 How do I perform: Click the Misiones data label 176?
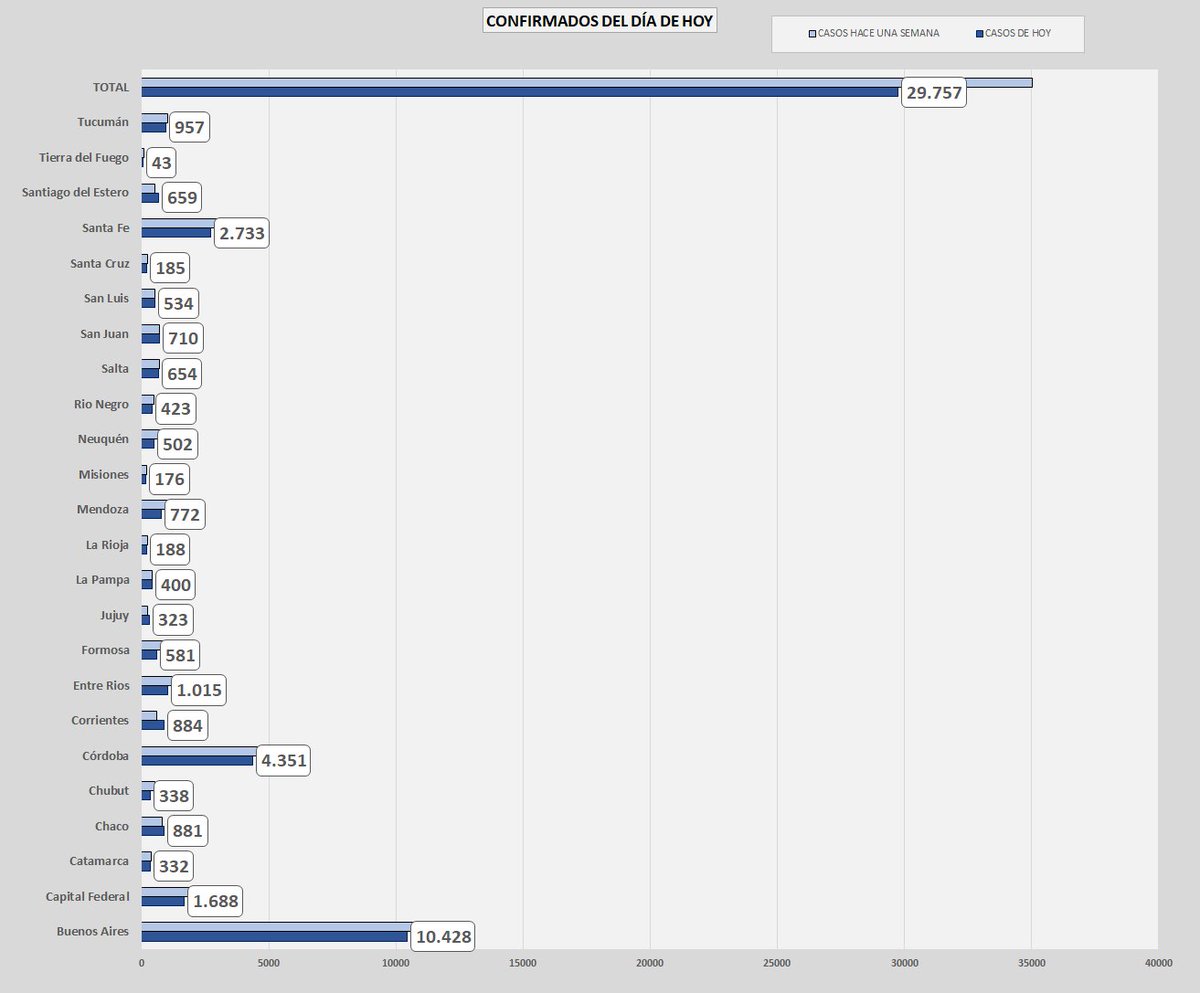169,479
